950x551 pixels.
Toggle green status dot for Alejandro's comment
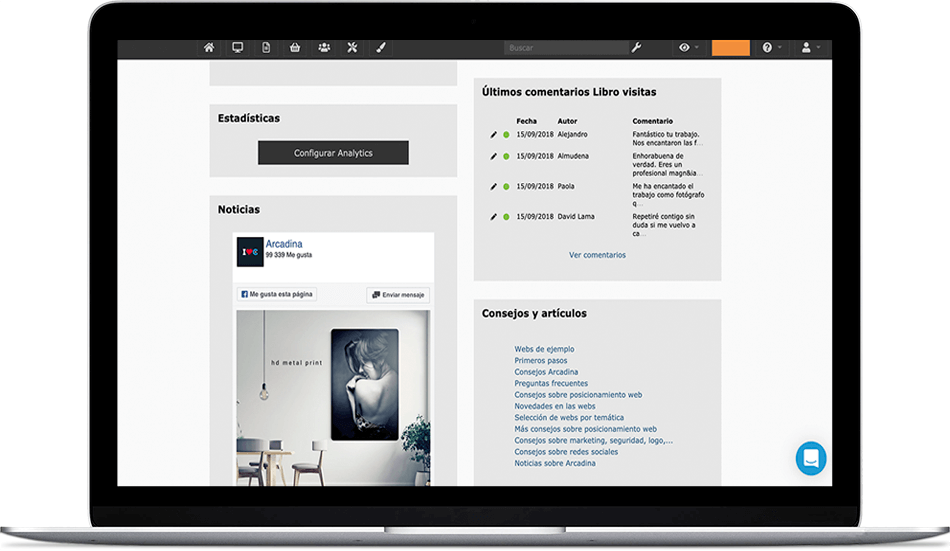(506, 135)
